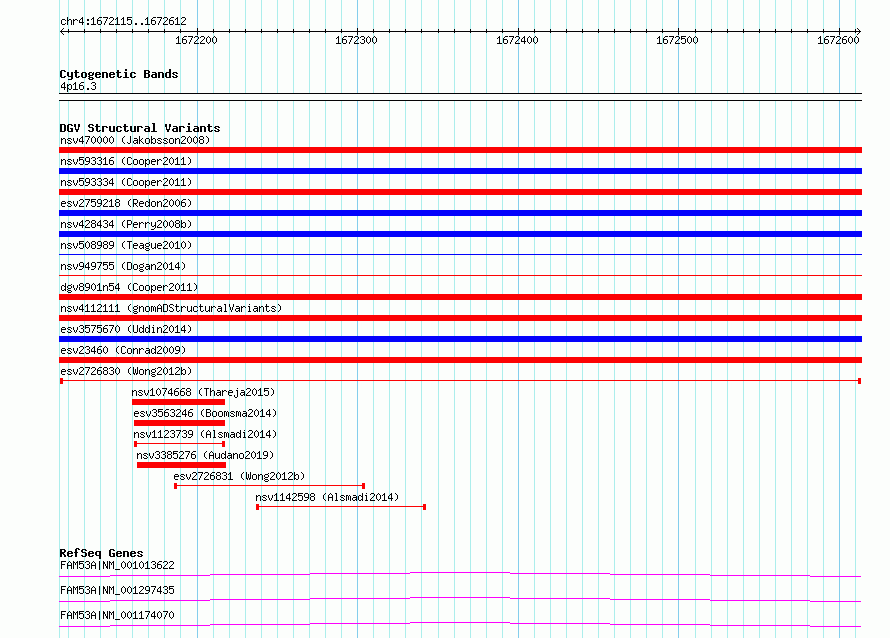
Task: Select the FAM53A|NM_001174070 gene label
Action: coord(117,615)
